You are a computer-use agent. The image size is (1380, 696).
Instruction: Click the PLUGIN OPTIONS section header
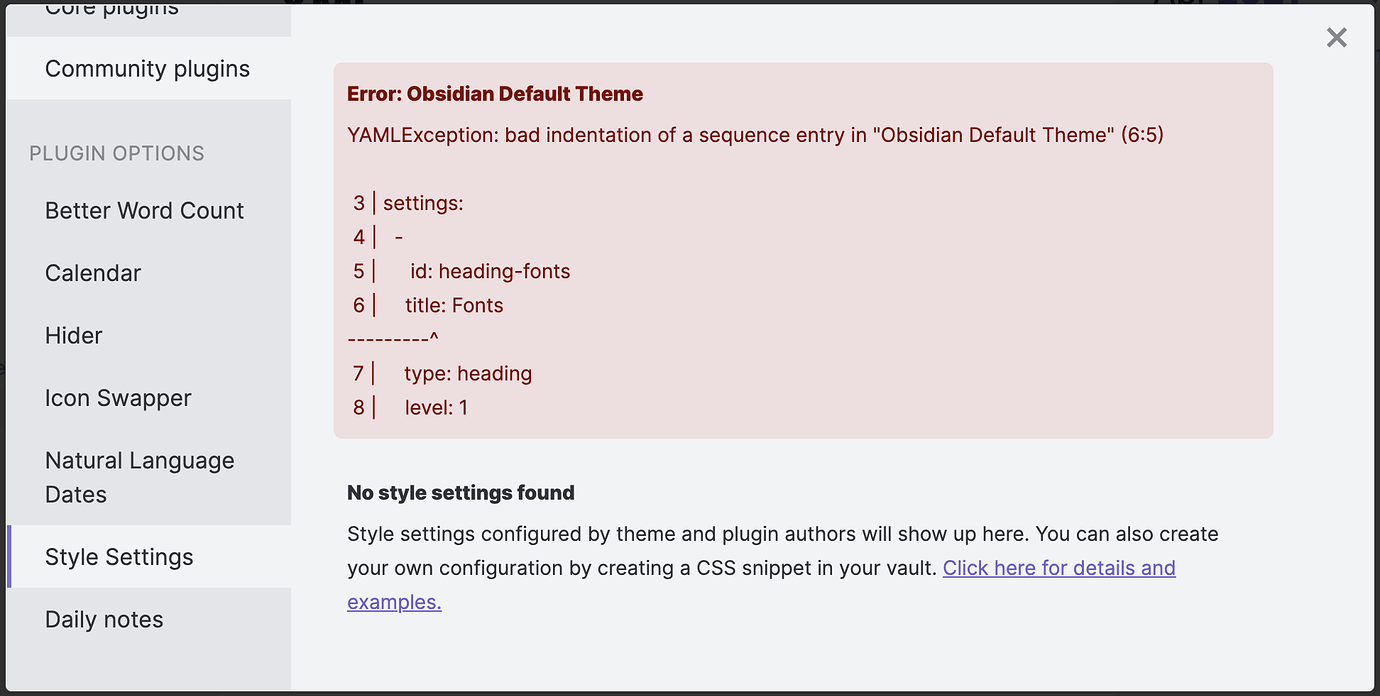(117, 153)
